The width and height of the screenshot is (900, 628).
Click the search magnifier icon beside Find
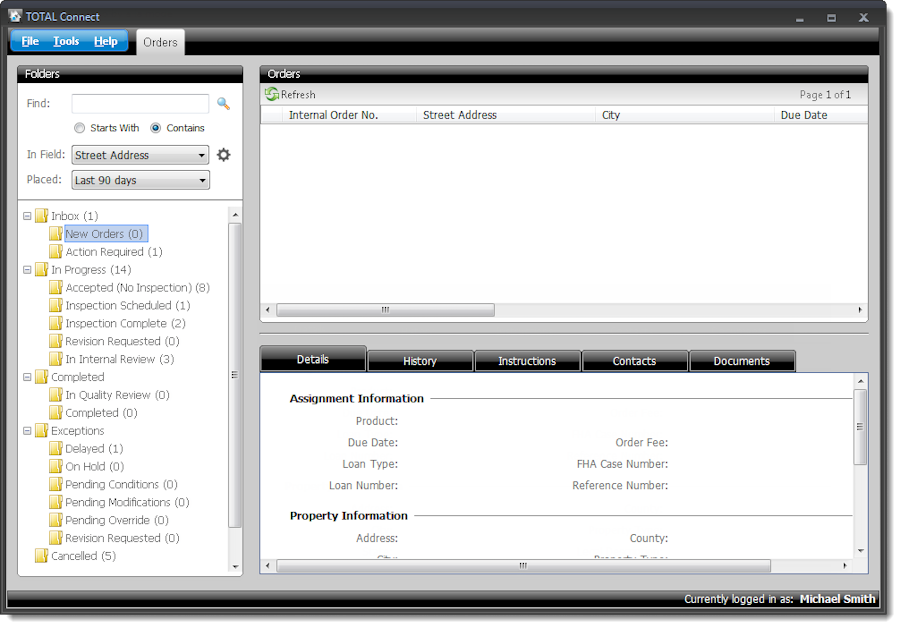(x=223, y=104)
